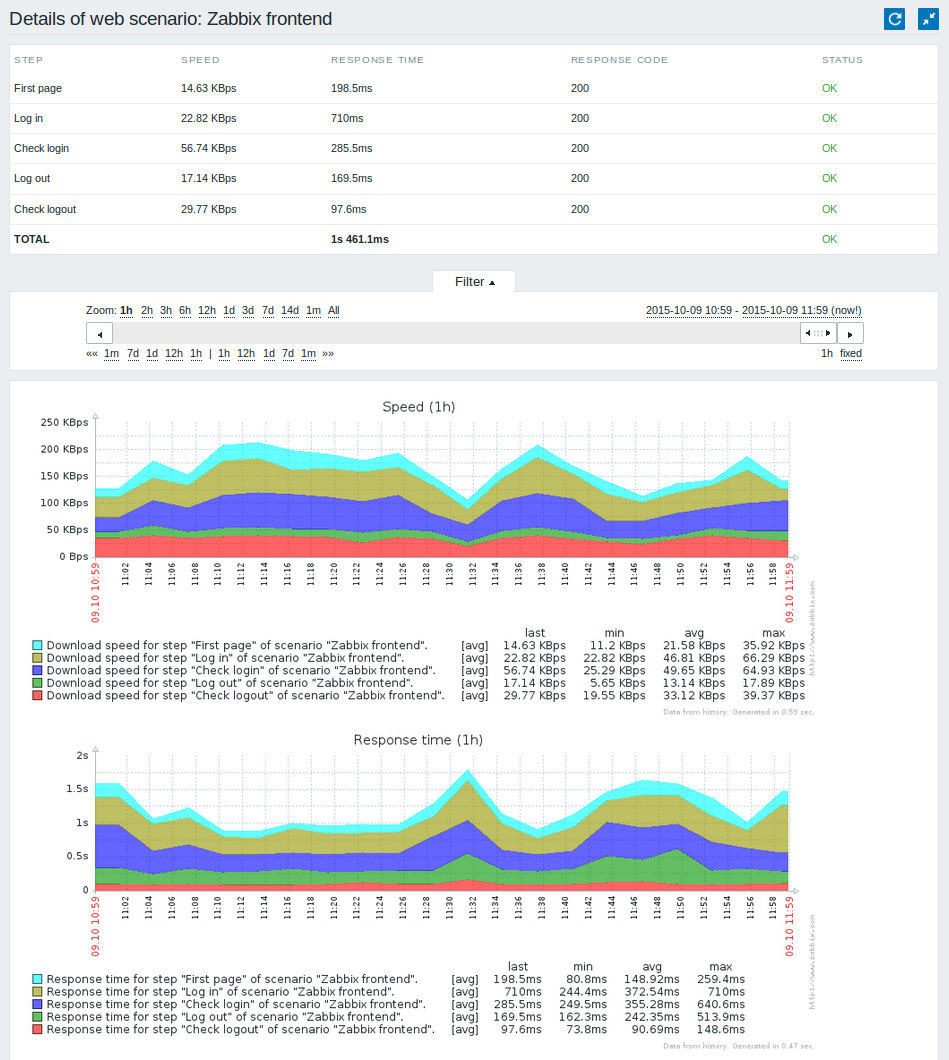Open the end date 2015-10-09 11:59 picker
This screenshot has height=1060, width=949.
pyautogui.click(x=802, y=310)
